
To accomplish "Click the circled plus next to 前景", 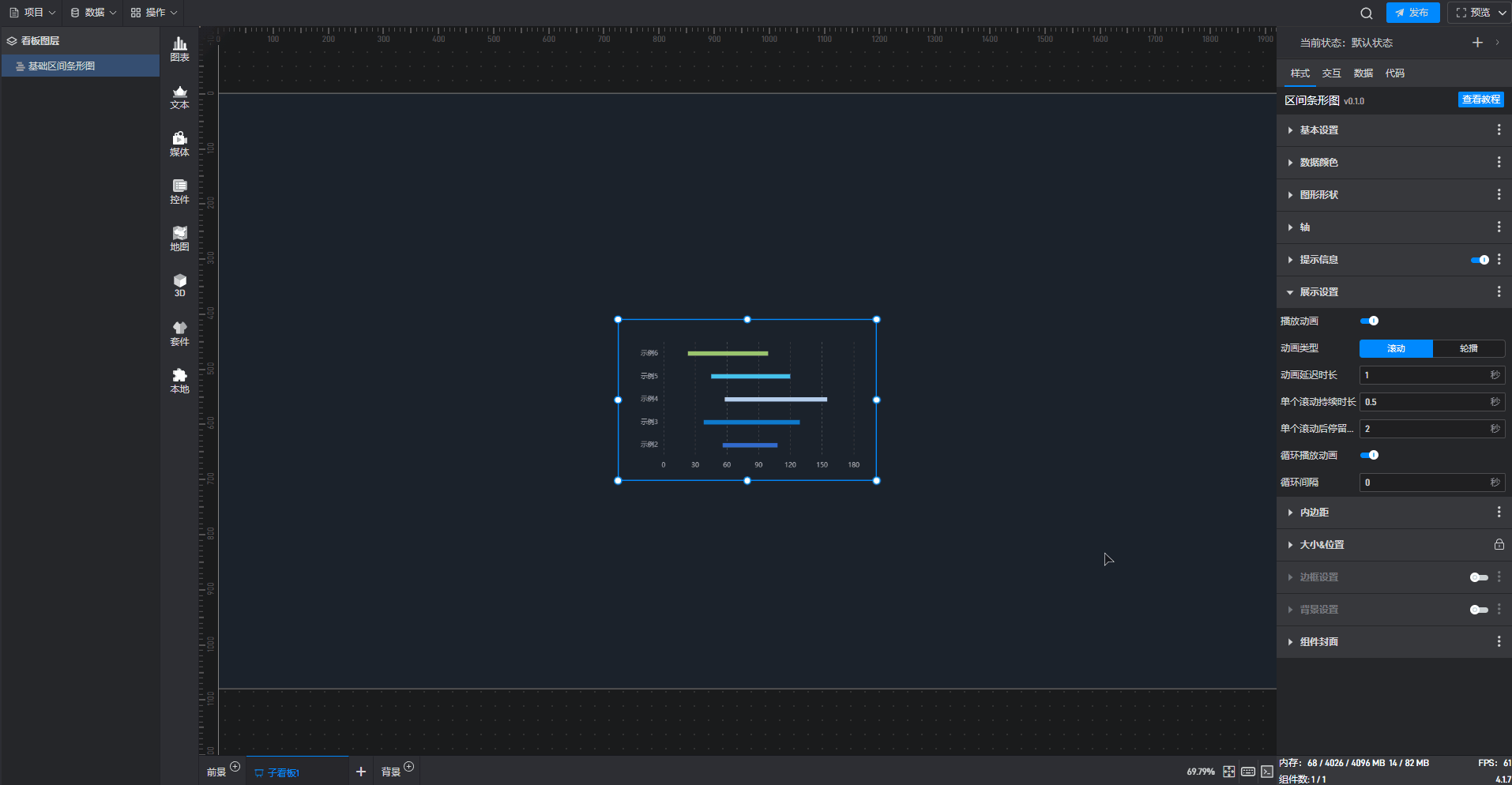I will tap(235, 767).
